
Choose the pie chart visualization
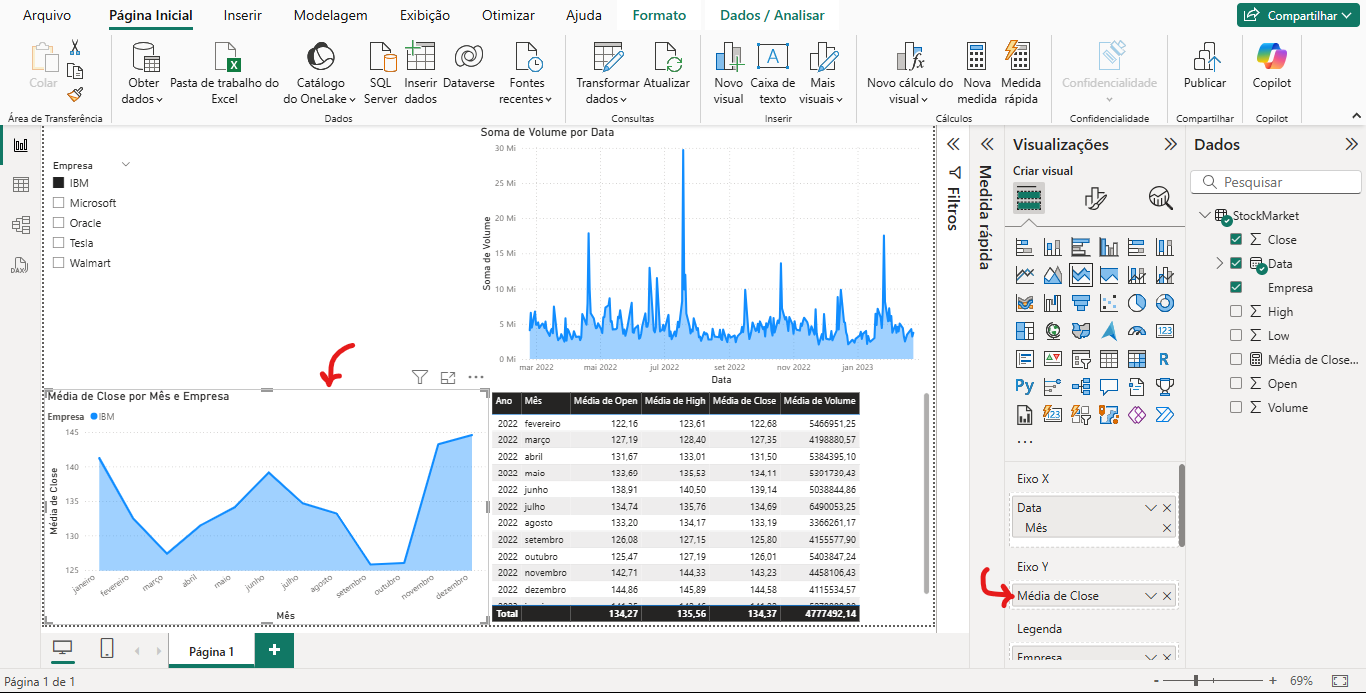(1136, 303)
